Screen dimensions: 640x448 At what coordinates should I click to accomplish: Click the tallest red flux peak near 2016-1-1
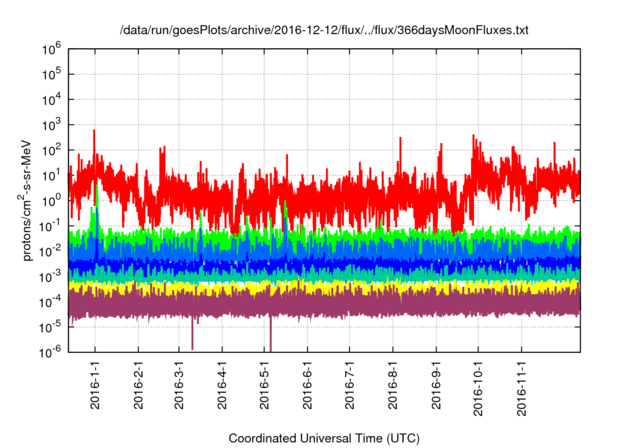pos(95,134)
